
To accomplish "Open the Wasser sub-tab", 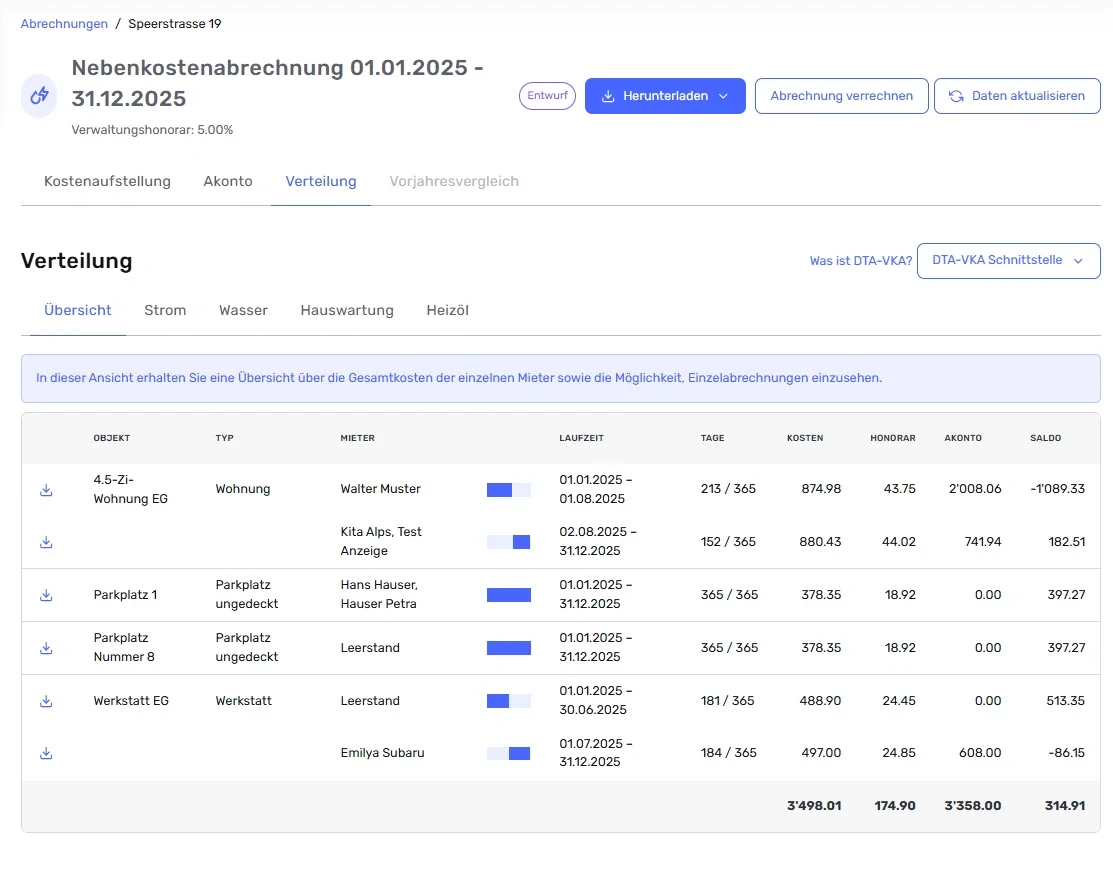I will point(243,310).
